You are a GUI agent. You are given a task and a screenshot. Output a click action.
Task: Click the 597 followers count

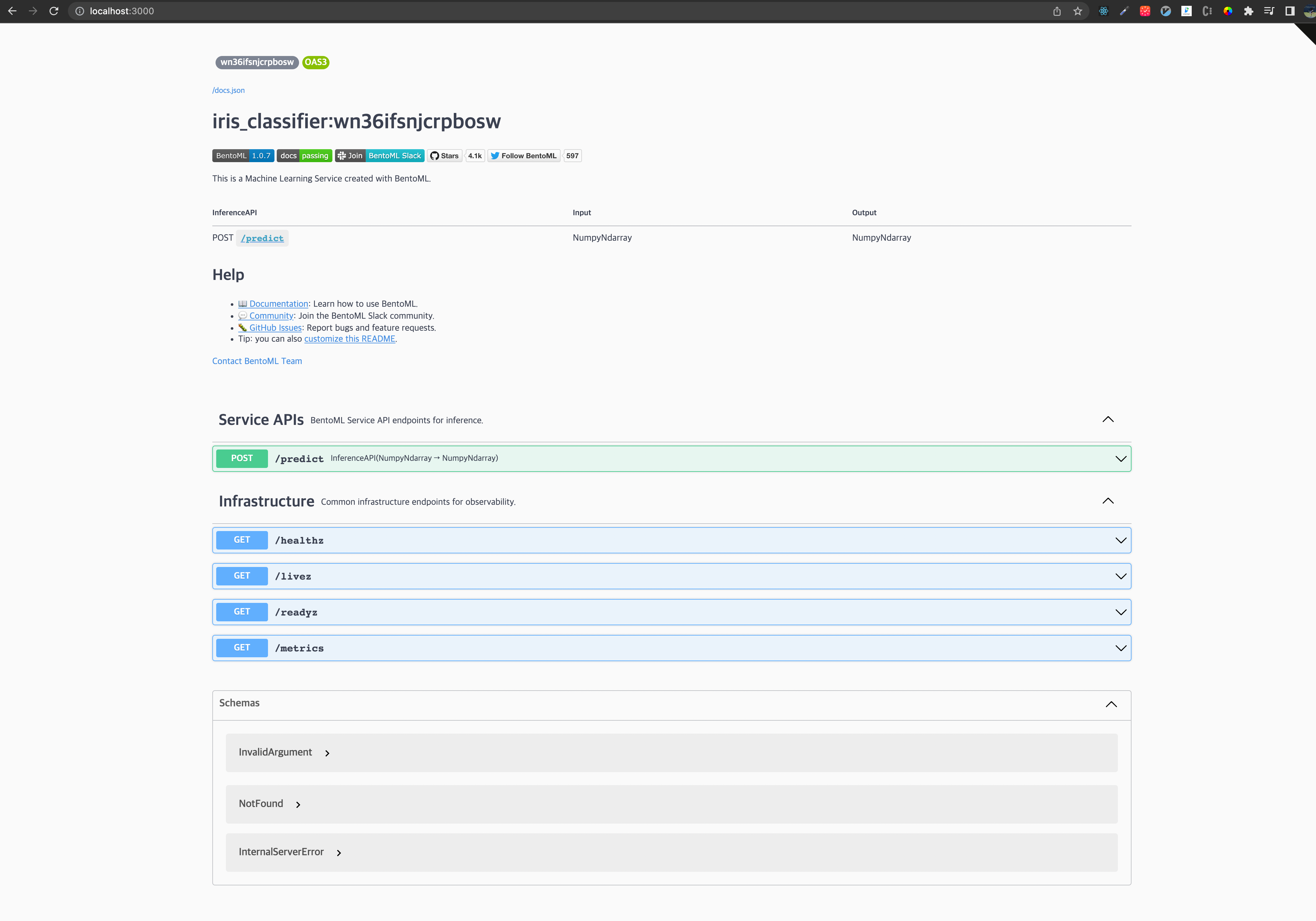[572, 156]
